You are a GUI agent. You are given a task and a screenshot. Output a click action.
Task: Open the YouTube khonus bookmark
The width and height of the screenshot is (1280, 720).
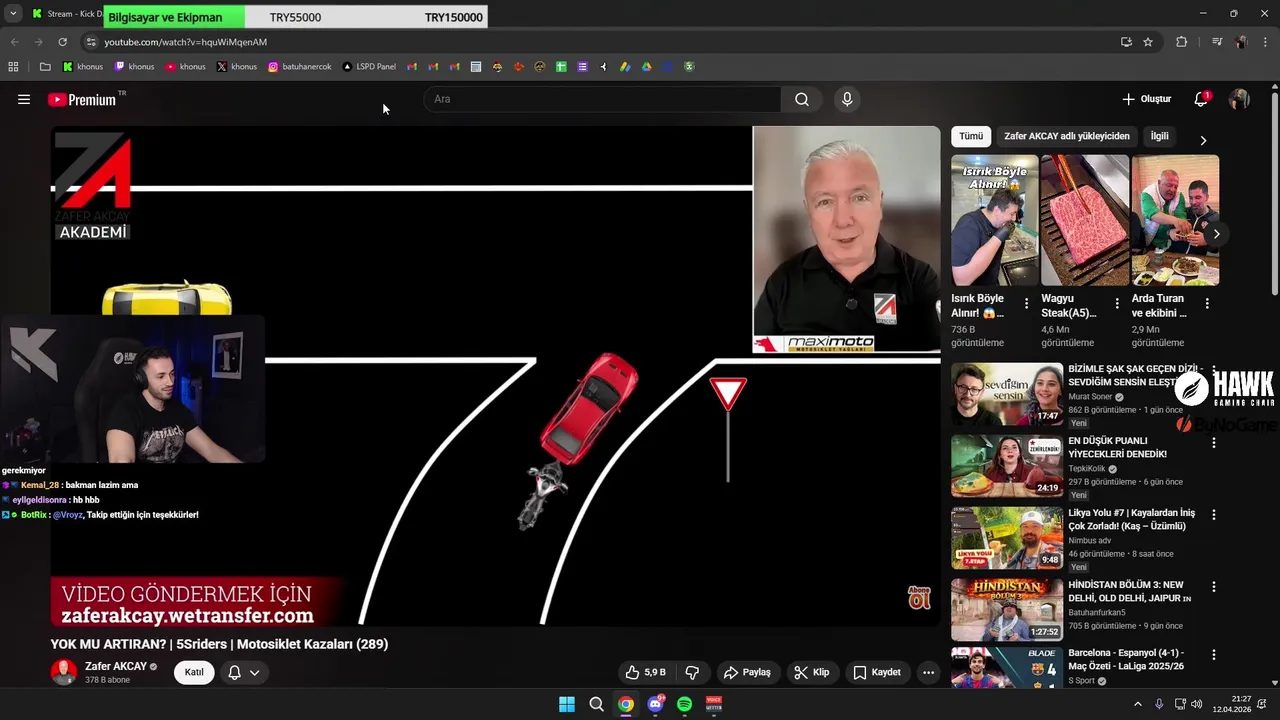(x=185, y=67)
